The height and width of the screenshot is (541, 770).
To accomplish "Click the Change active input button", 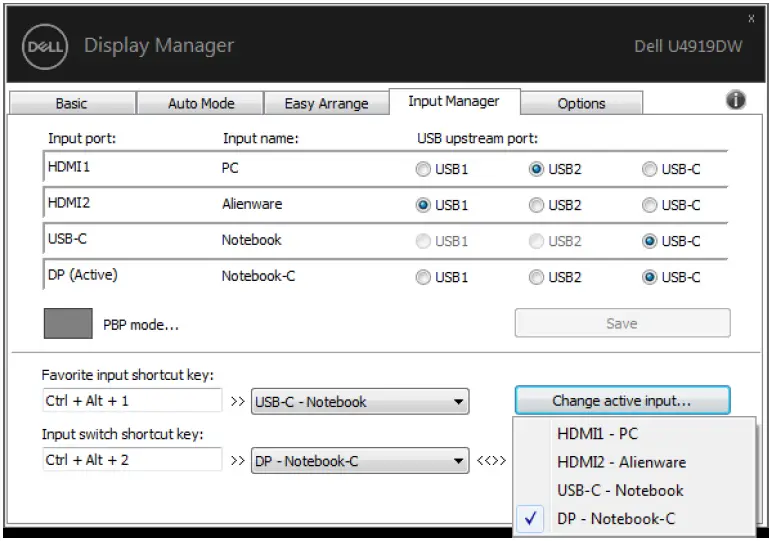I will [622, 401].
